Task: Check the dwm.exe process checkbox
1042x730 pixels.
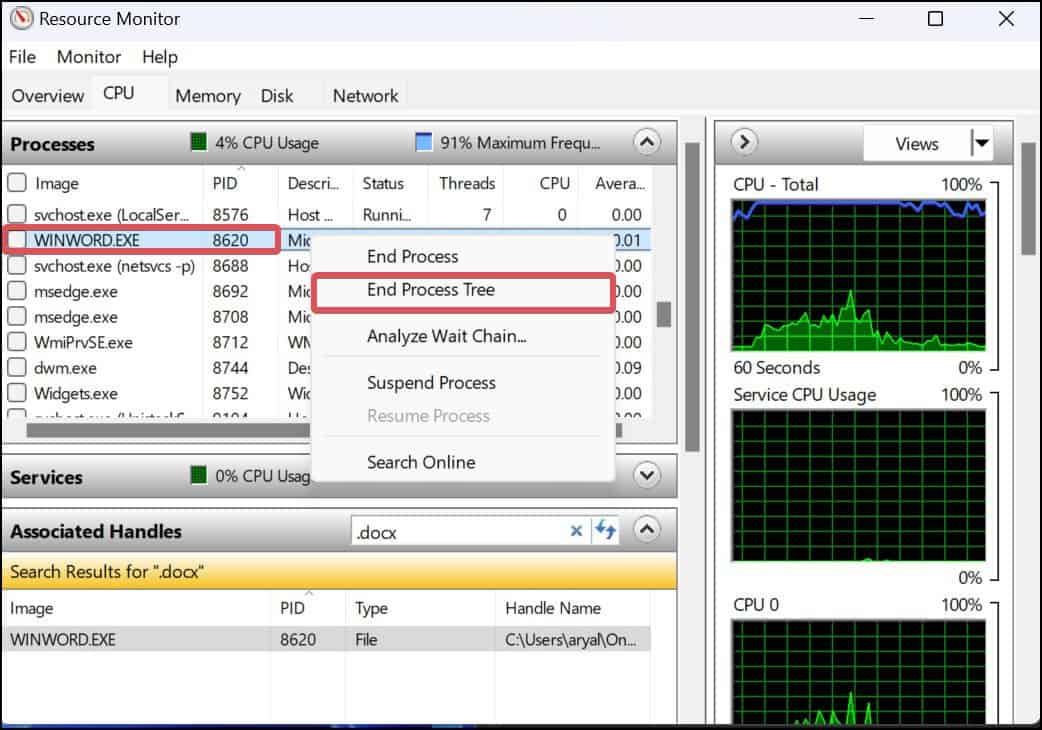Action: (x=17, y=367)
